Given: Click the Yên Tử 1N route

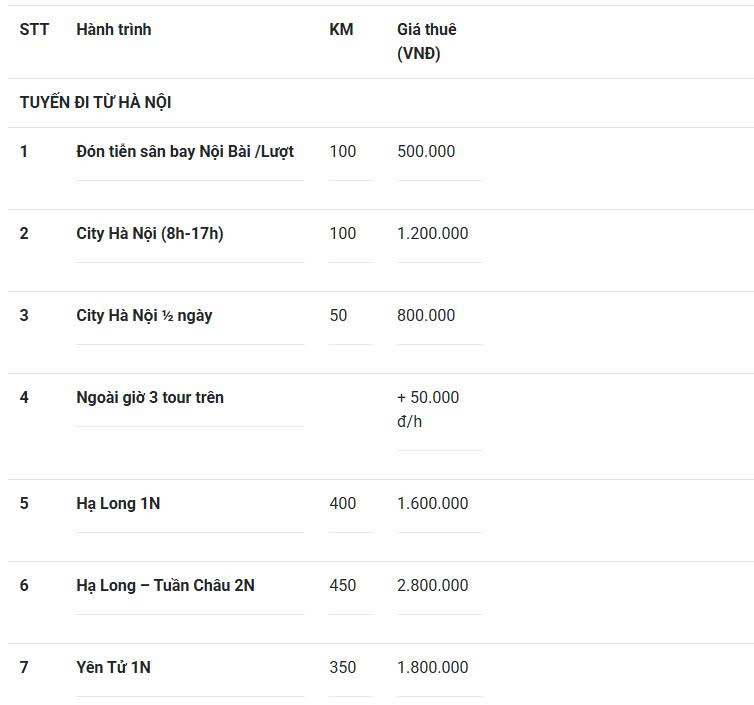Looking at the screenshot, I should [x=113, y=668].
